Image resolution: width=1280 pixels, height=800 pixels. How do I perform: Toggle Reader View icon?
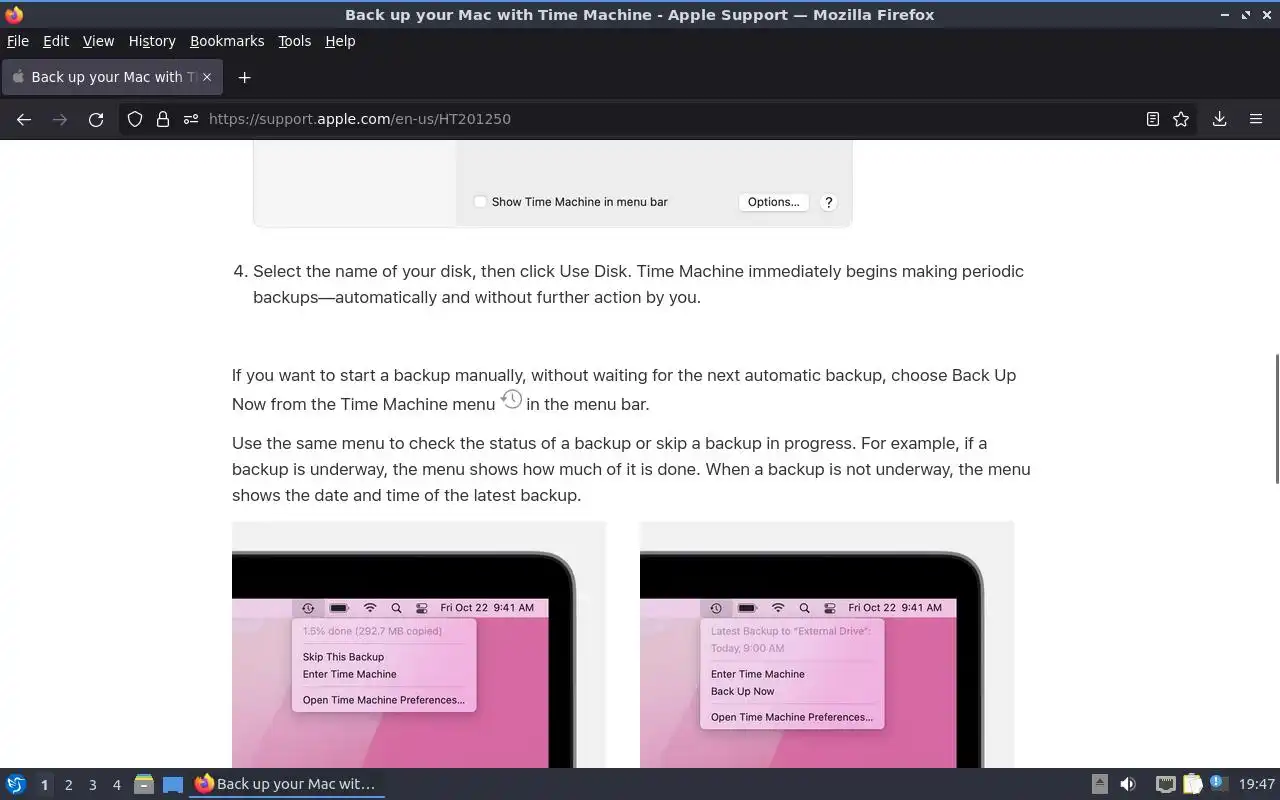[1153, 119]
